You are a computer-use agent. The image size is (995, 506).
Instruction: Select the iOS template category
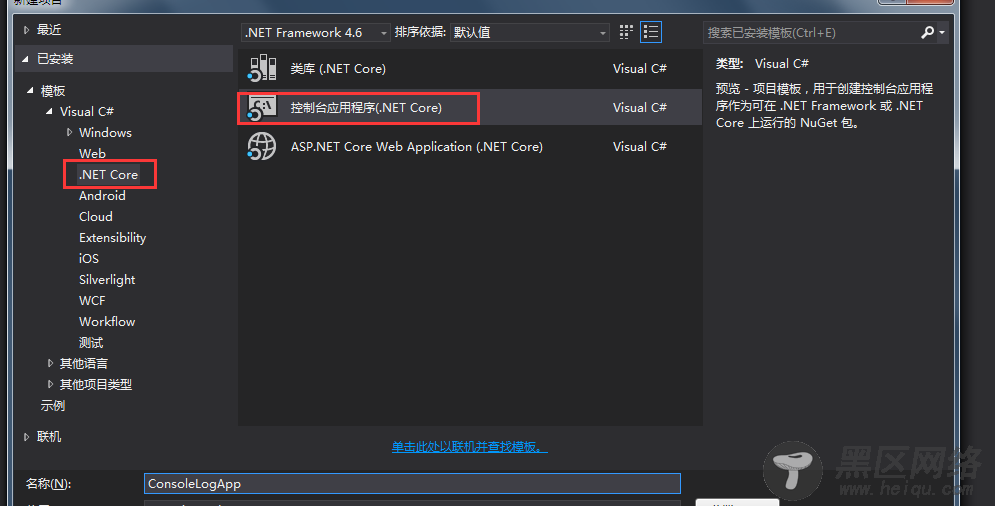89,258
